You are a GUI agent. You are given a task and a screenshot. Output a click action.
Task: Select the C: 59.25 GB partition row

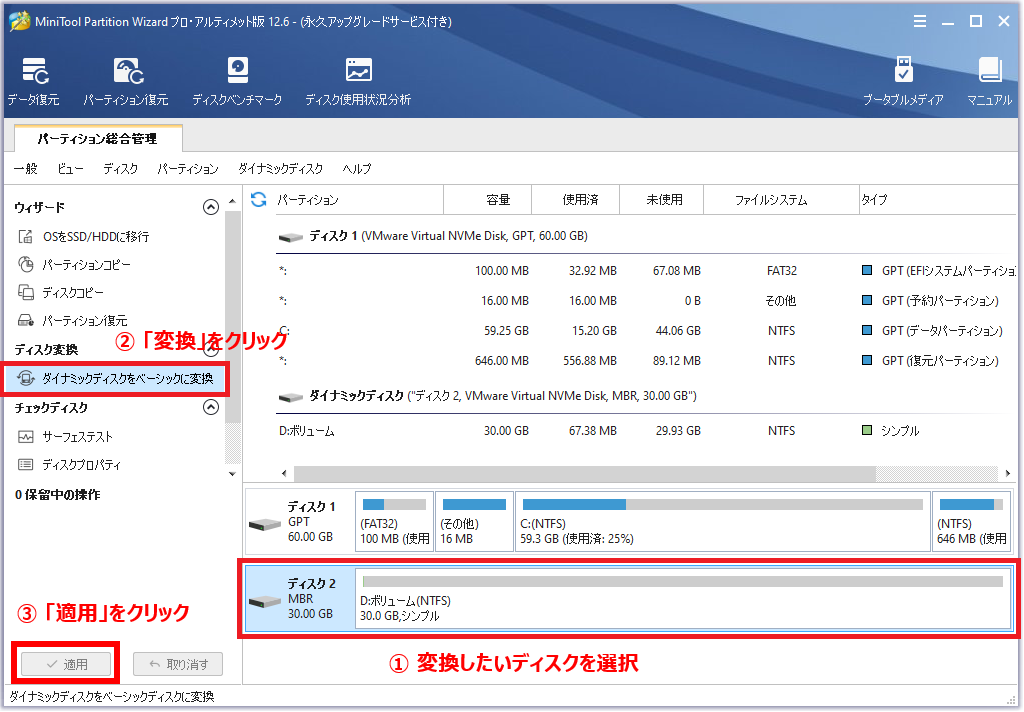coord(647,331)
